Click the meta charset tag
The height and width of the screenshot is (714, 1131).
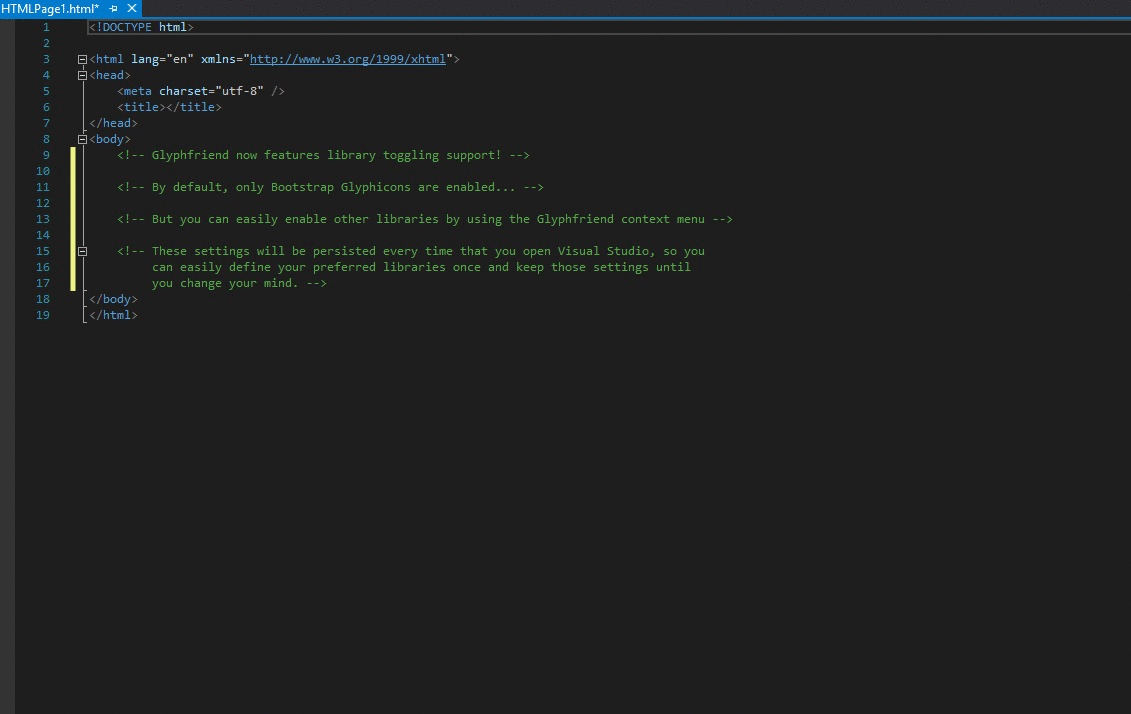coord(201,91)
